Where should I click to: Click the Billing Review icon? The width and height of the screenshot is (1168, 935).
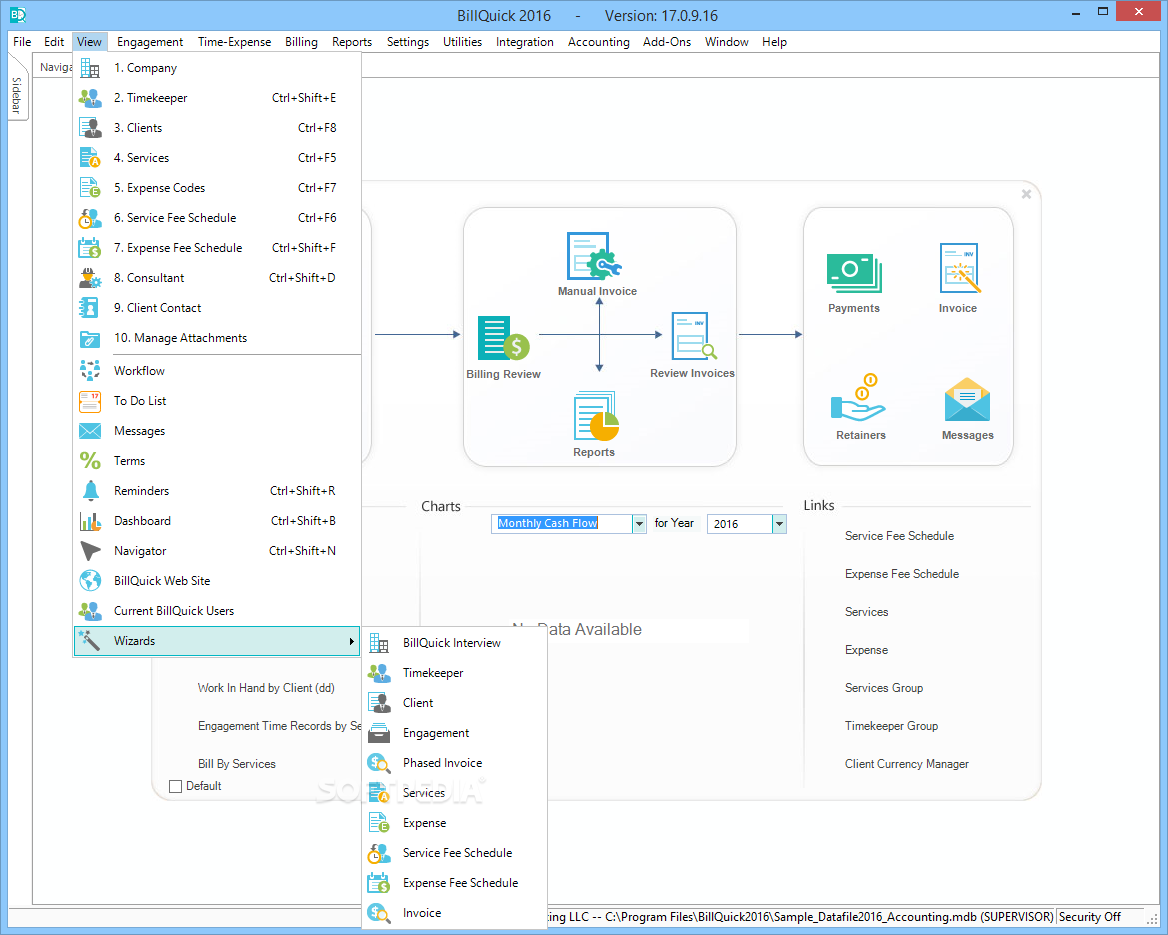[x=503, y=338]
